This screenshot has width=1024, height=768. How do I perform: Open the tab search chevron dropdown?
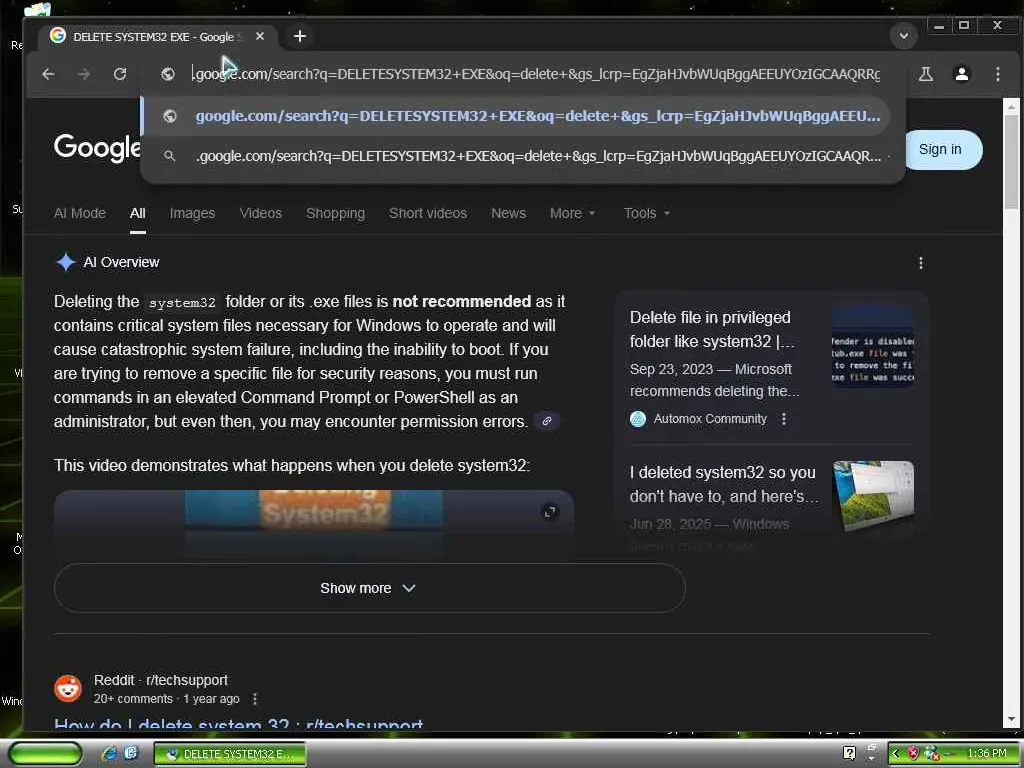(904, 36)
